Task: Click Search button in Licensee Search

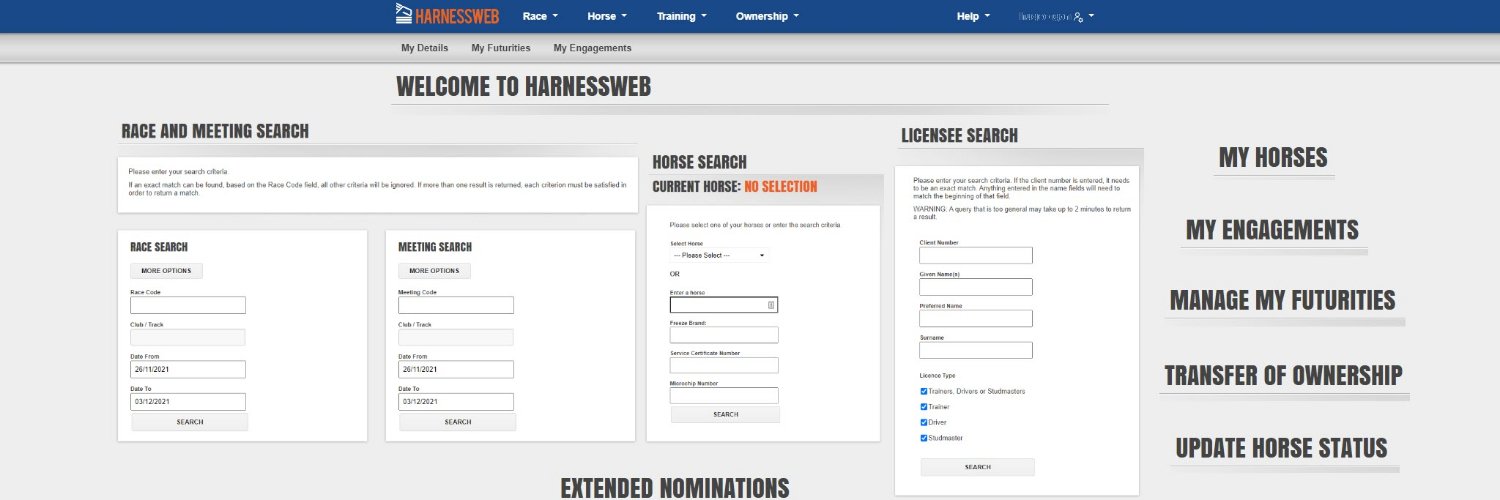Action: point(978,467)
